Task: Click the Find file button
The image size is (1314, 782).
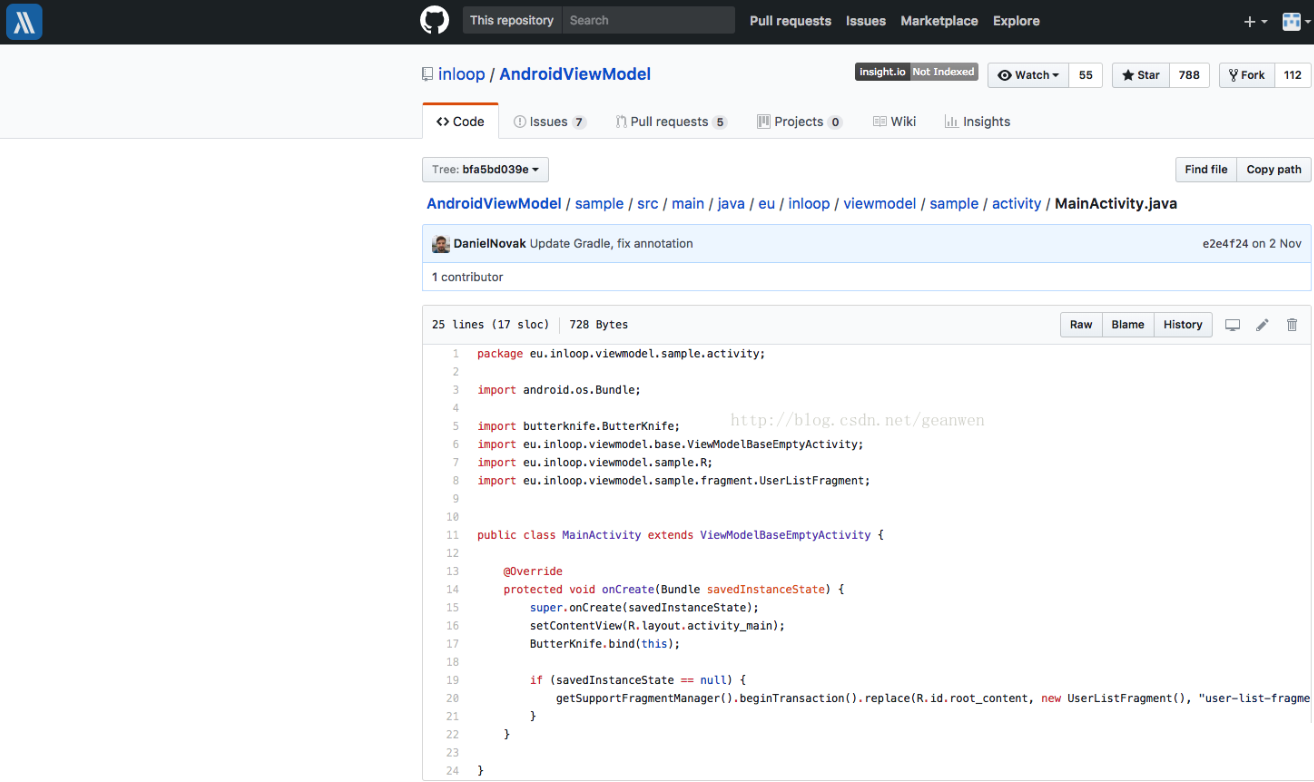Action: point(1206,170)
